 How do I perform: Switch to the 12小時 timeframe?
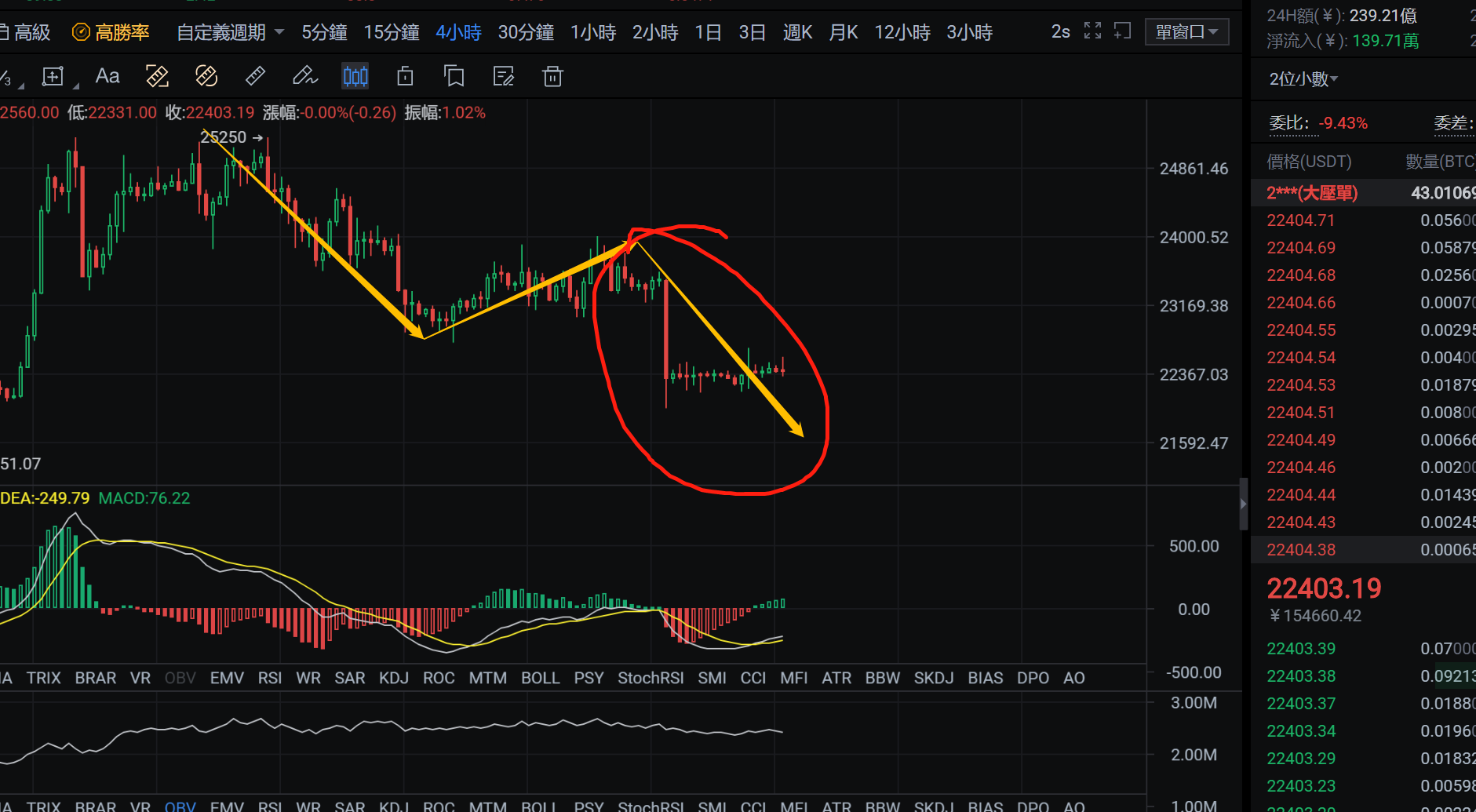902,32
